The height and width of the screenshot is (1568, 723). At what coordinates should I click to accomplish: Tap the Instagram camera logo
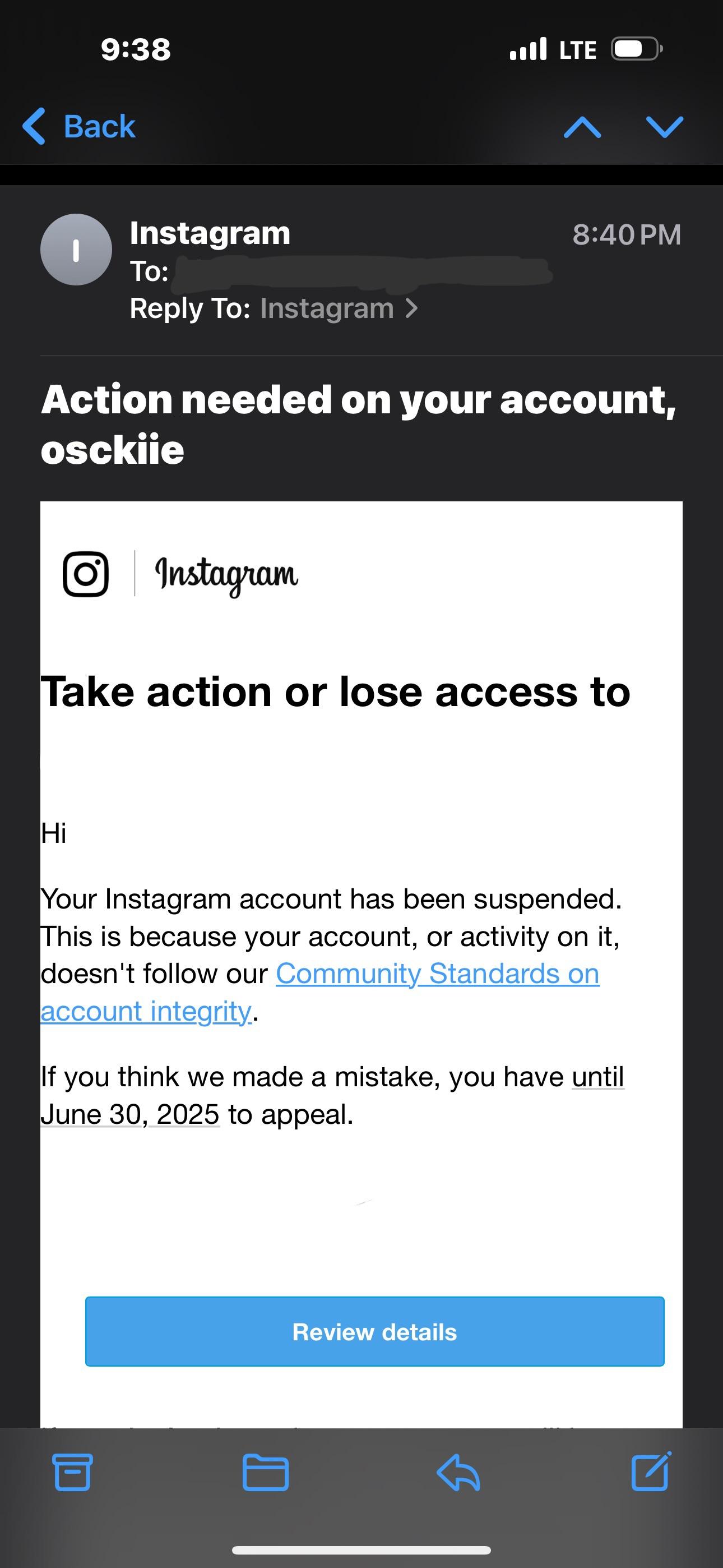click(86, 574)
